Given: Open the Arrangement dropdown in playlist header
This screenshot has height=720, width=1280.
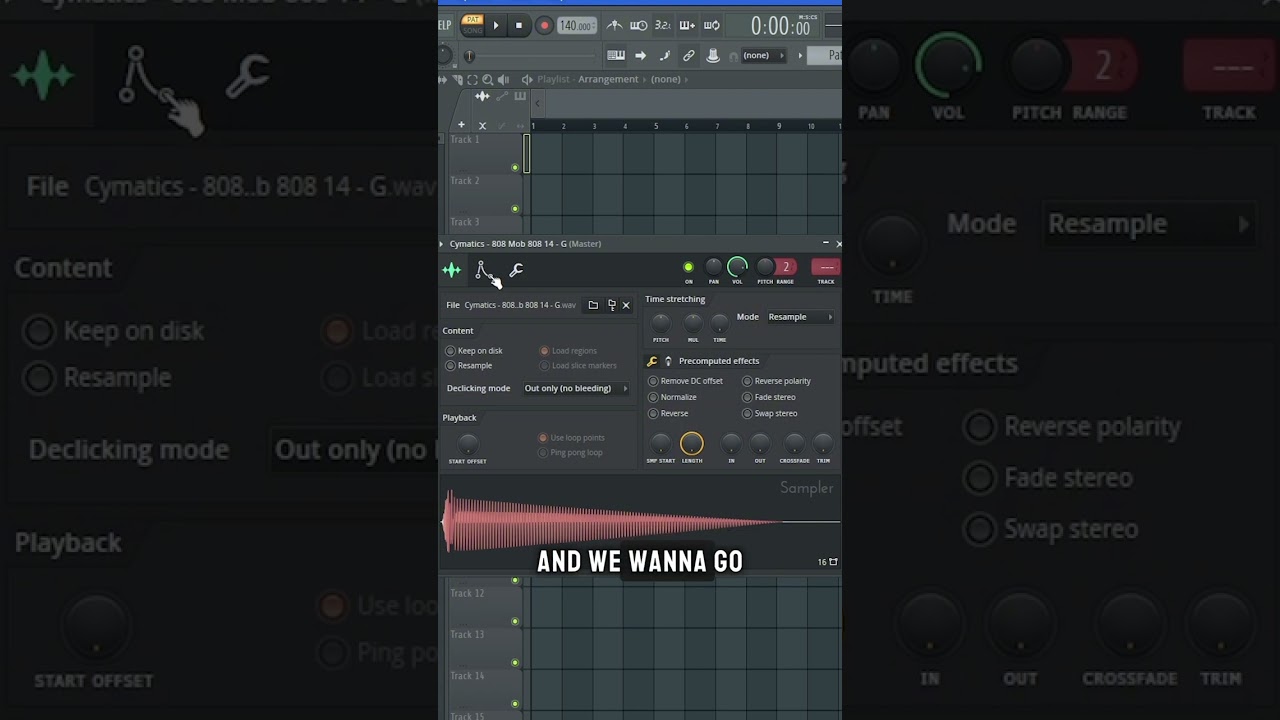Looking at the screenshot, I should point(608,79).
